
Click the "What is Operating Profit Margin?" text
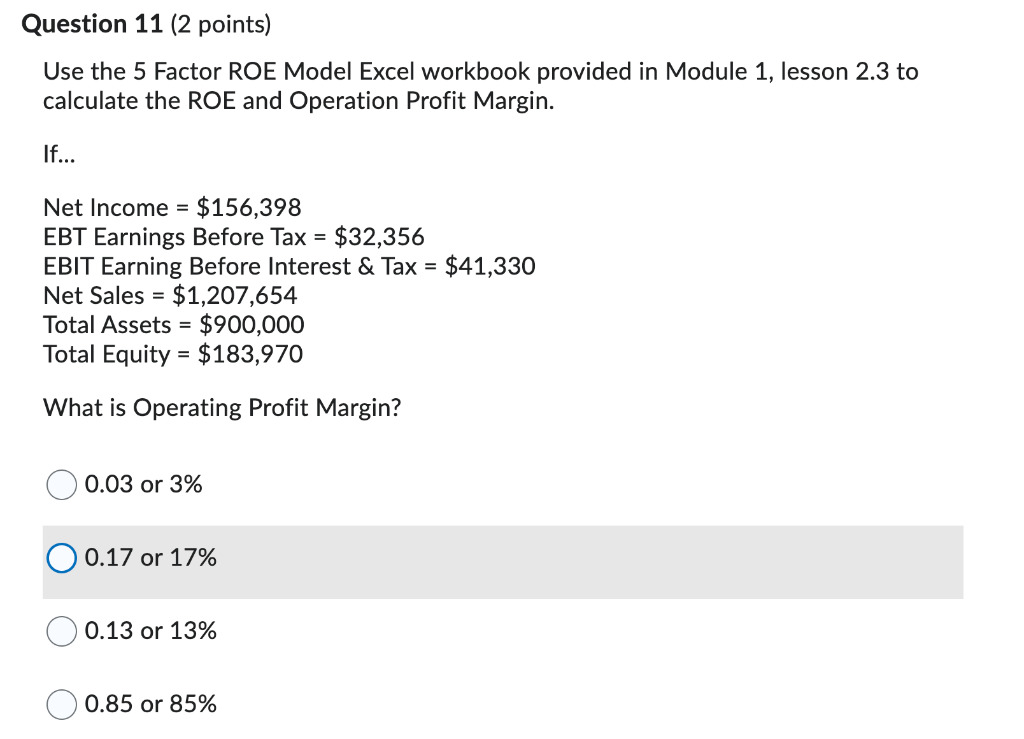(x=222, y=408)
